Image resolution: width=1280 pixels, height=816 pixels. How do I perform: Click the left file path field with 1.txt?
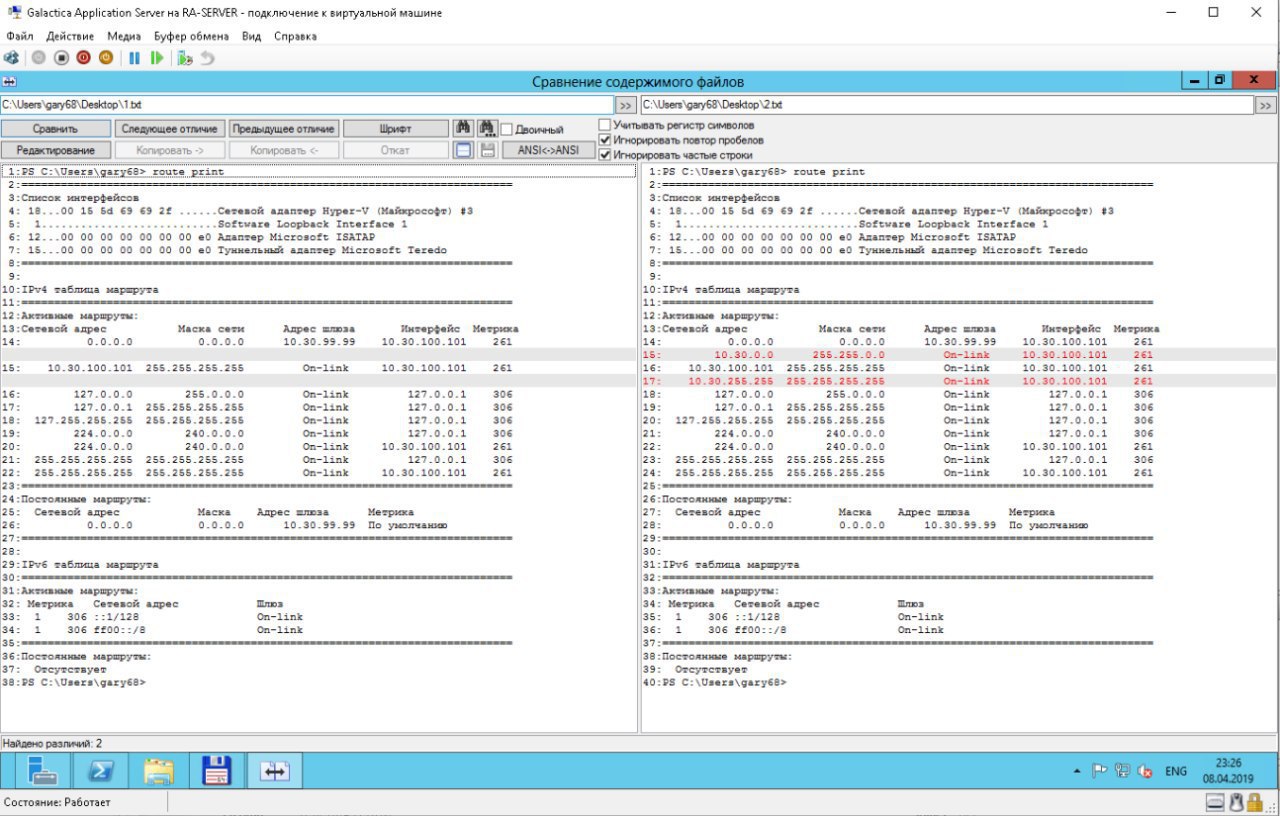(x=306, y=105)
